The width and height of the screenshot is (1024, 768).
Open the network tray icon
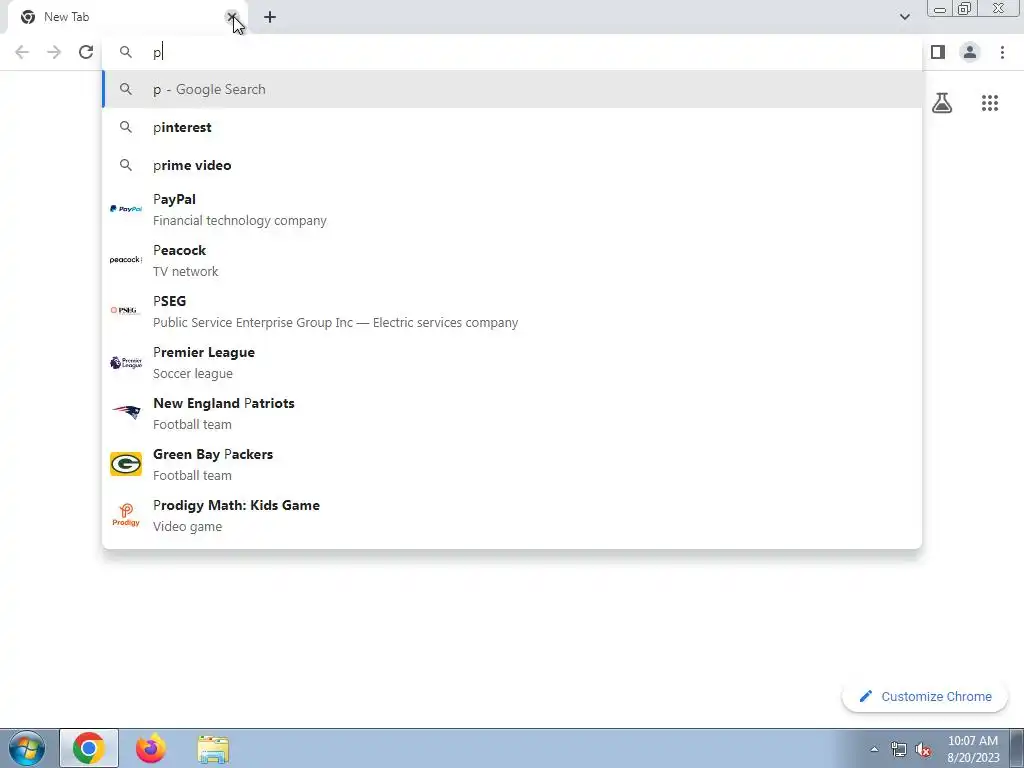899,749
